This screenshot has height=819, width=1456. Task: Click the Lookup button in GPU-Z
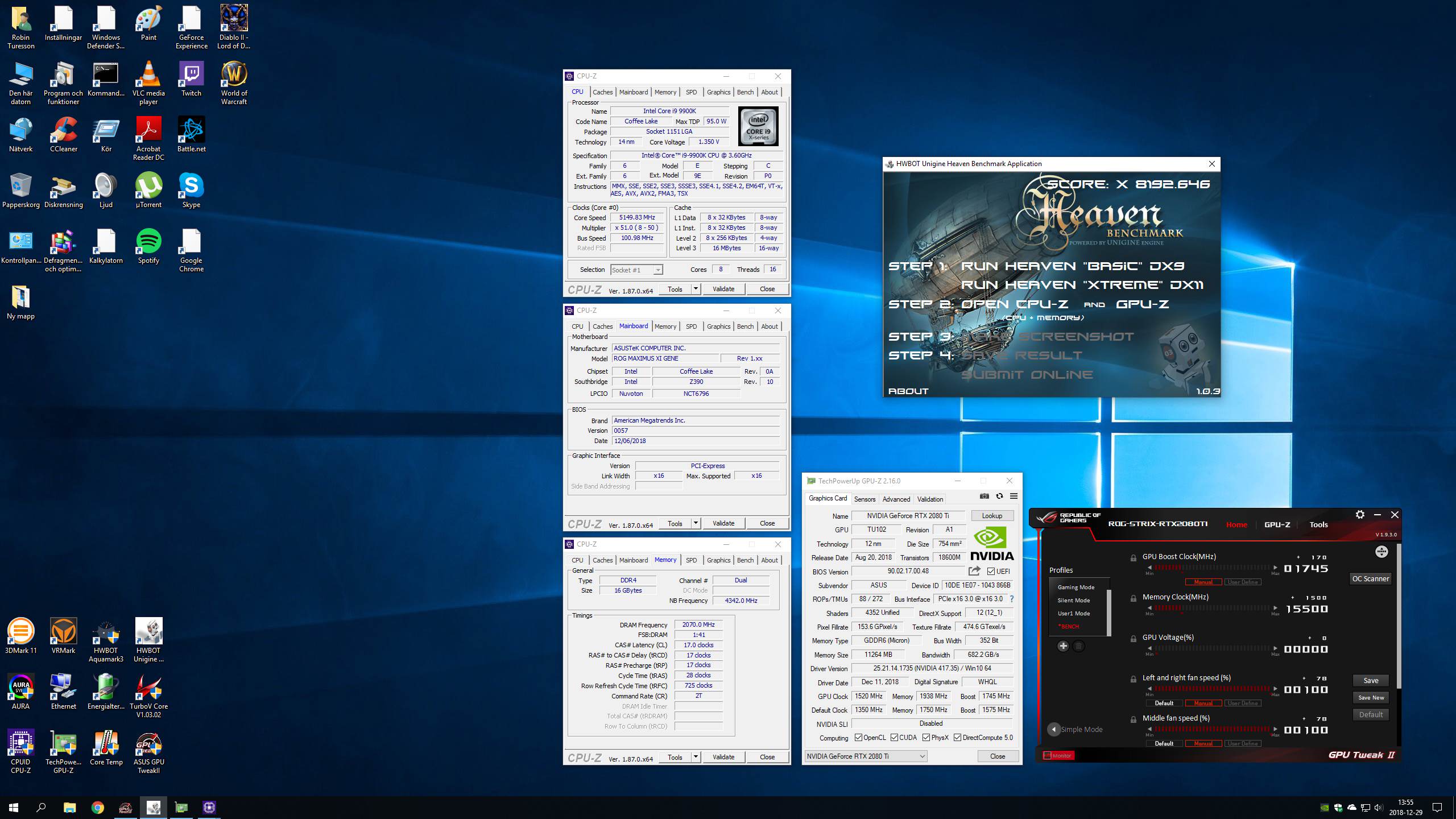[x=992, y=516]
